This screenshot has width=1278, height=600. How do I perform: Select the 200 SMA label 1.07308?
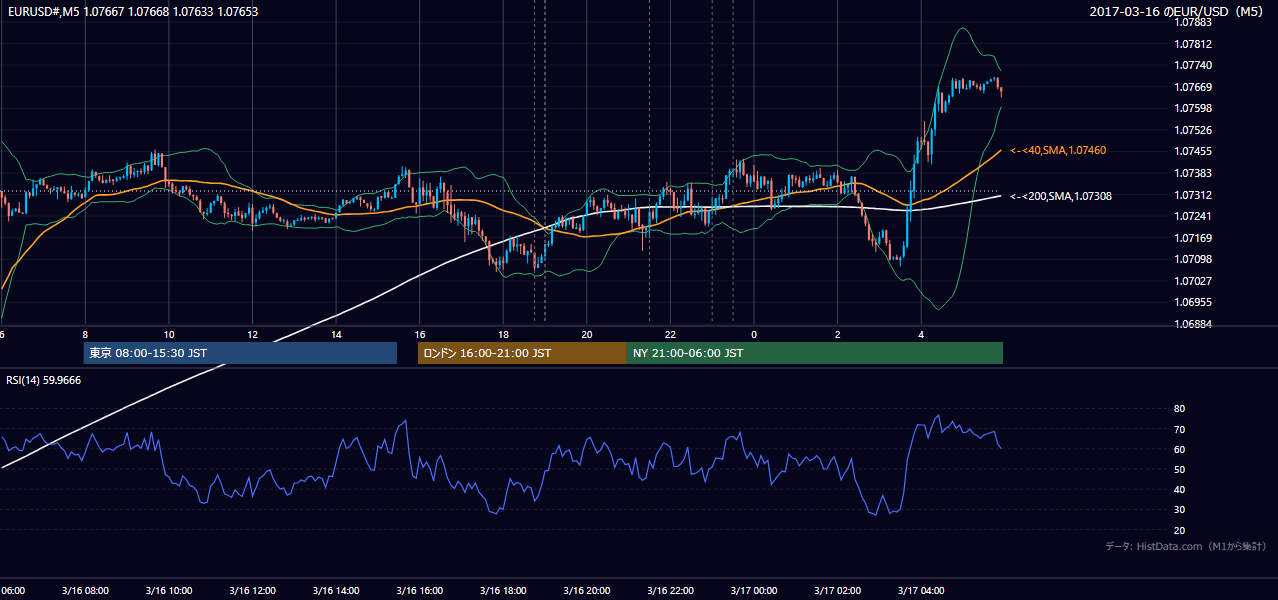1061,196
